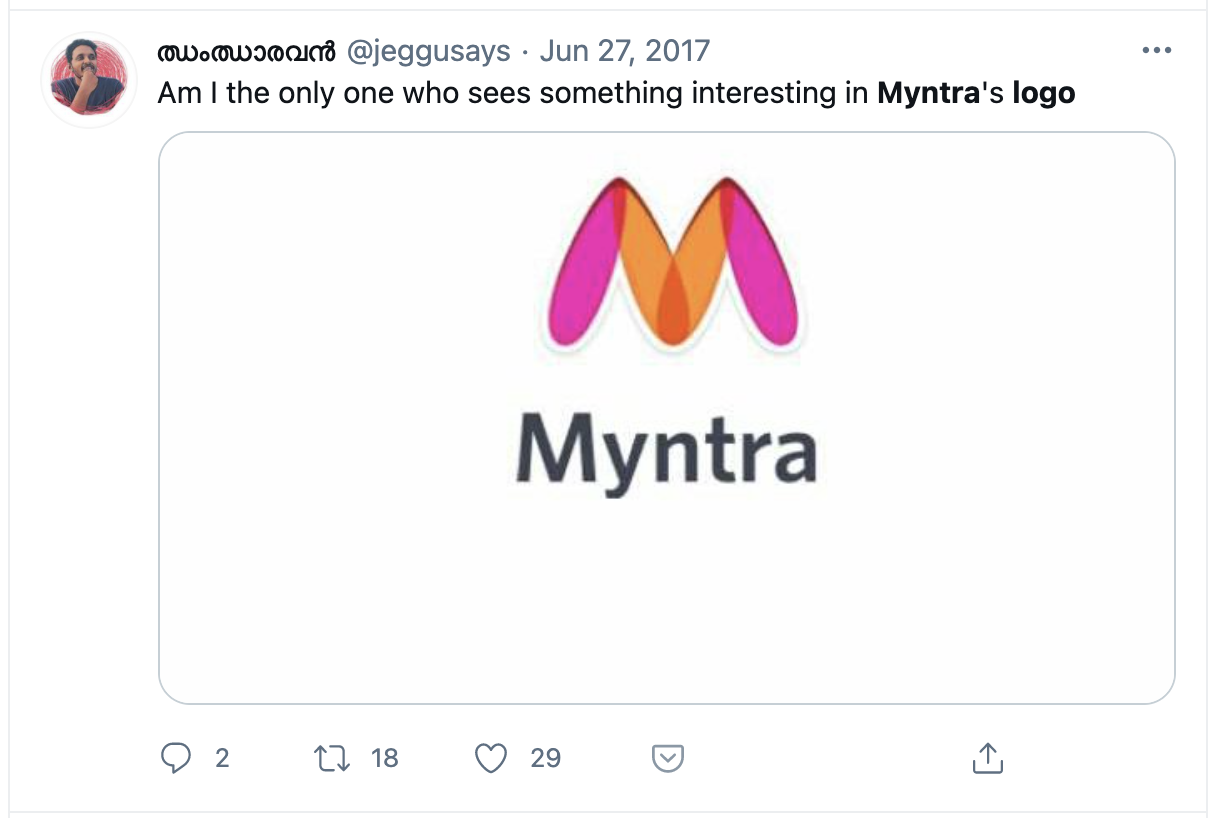Like the tweet with the heart icon

tap(491, 759)
